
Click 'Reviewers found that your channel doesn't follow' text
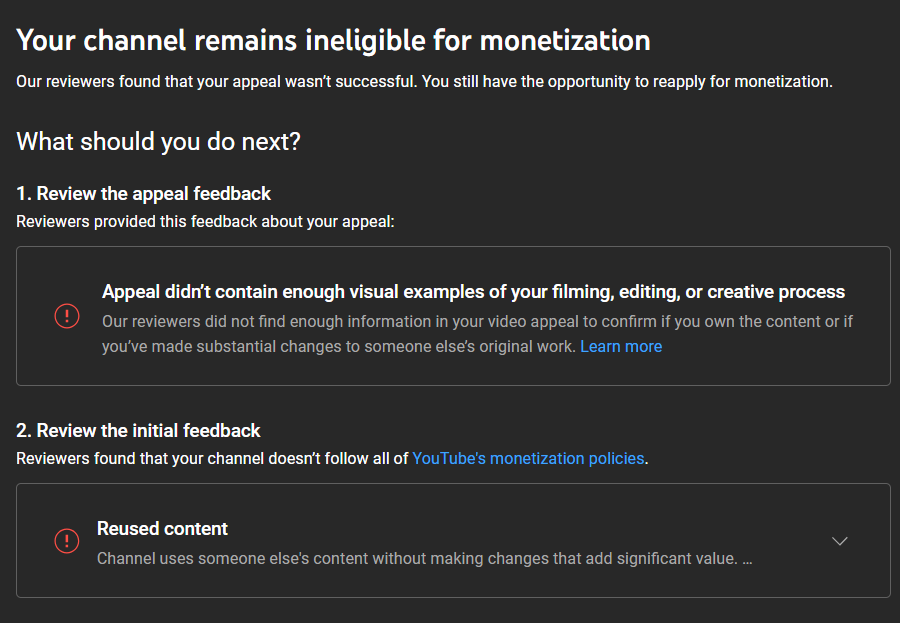[x=212, y=458]
